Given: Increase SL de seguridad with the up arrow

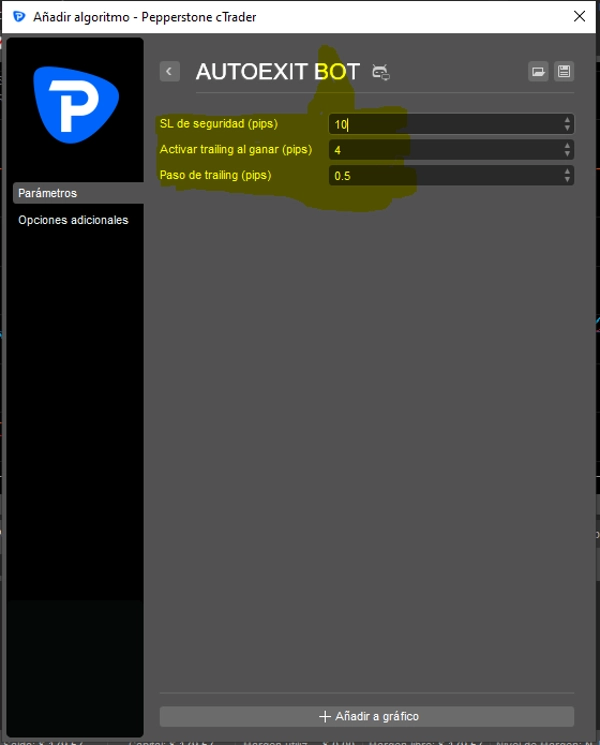Looking at the screenshot, I should click(x=567, y=120).
